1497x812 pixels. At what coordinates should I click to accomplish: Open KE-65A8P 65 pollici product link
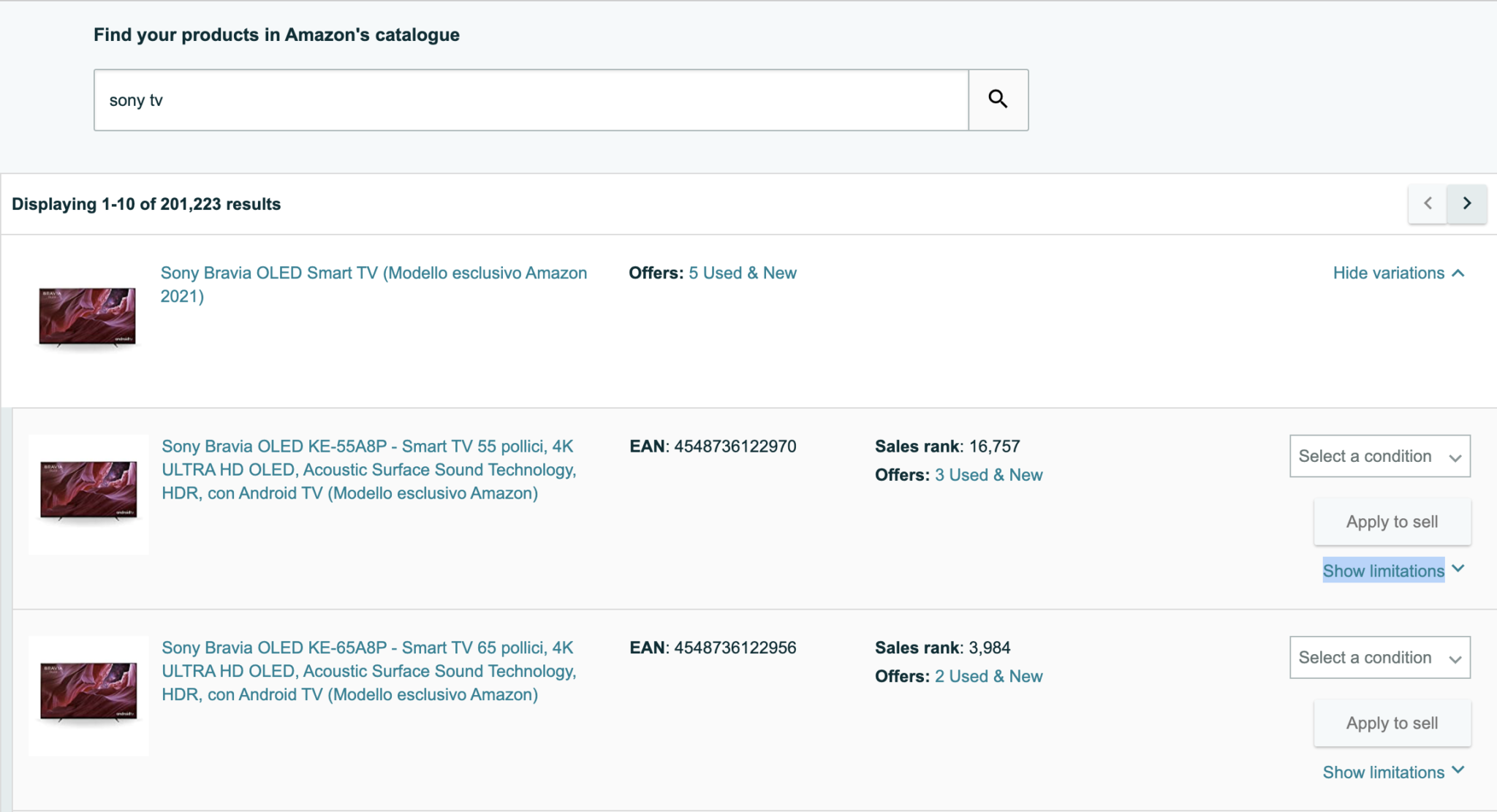point(369,671)
